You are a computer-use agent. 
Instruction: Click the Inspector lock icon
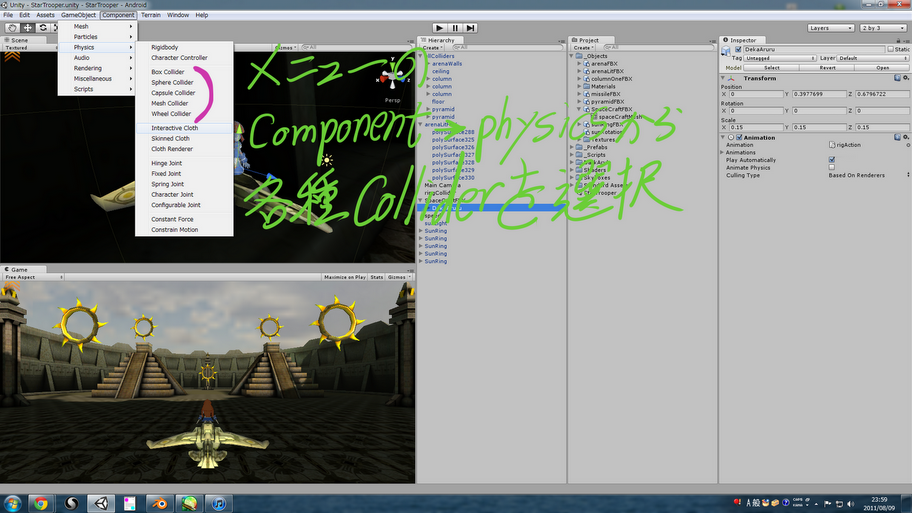899,40
